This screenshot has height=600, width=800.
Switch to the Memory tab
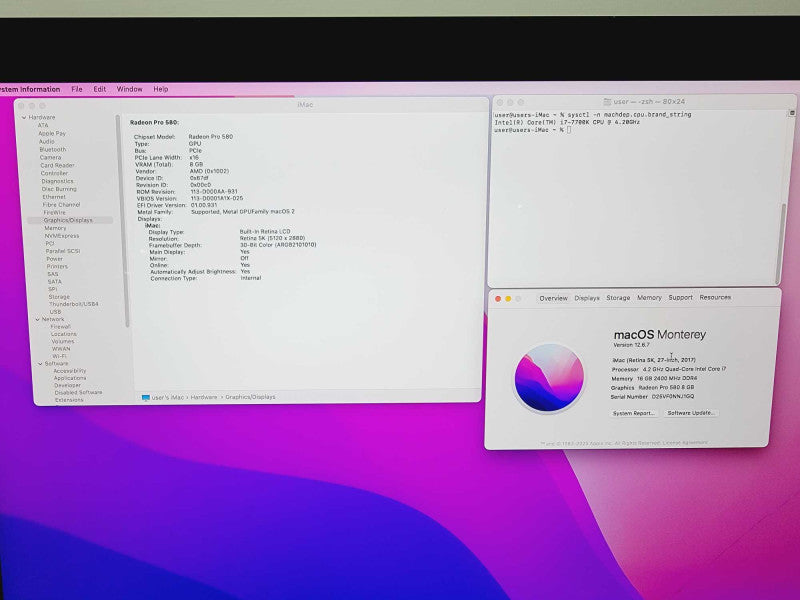click(x=649, y=297)
